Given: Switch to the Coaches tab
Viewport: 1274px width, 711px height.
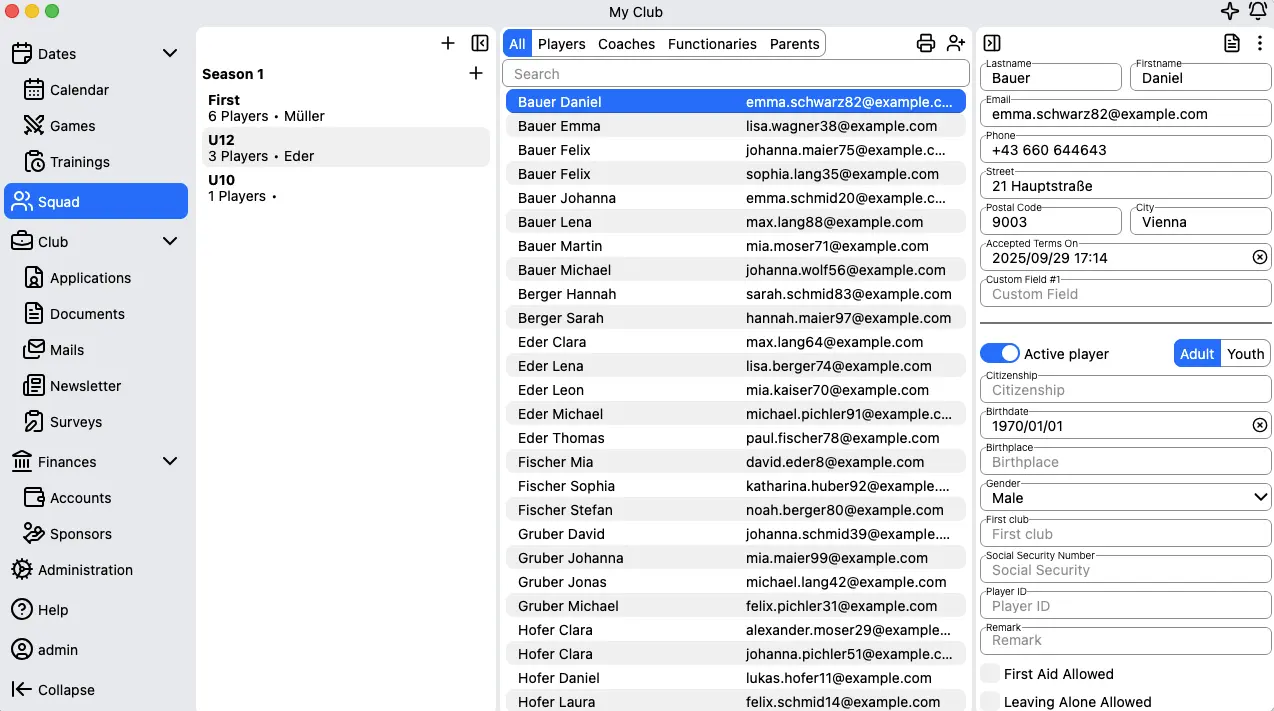Looking at the screenshot, I should tap(627, 44).
